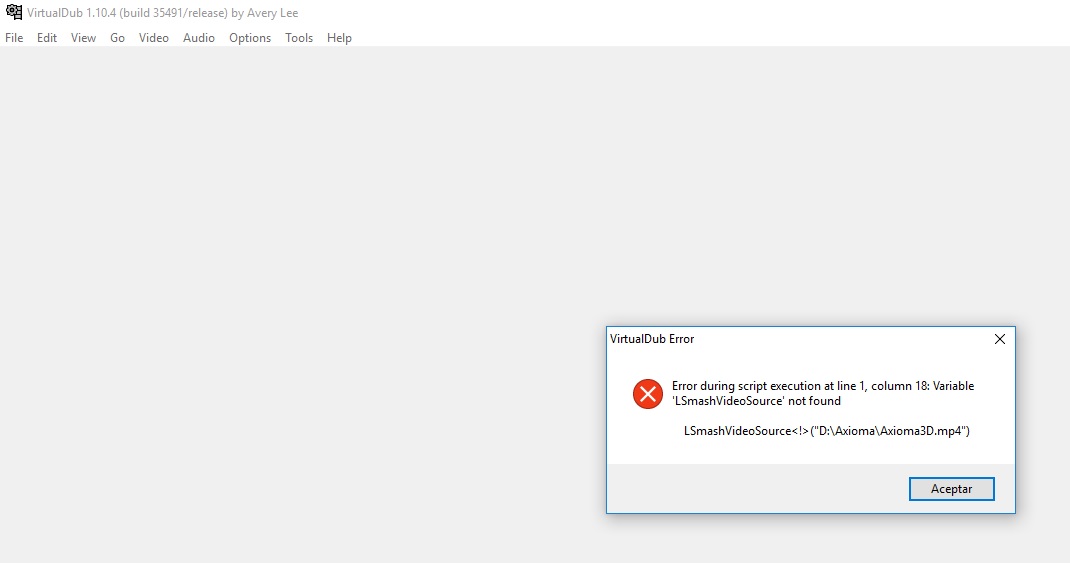Open the Go menu
The width and height of the screenshot is (1070, 563).
coord(117,38)
